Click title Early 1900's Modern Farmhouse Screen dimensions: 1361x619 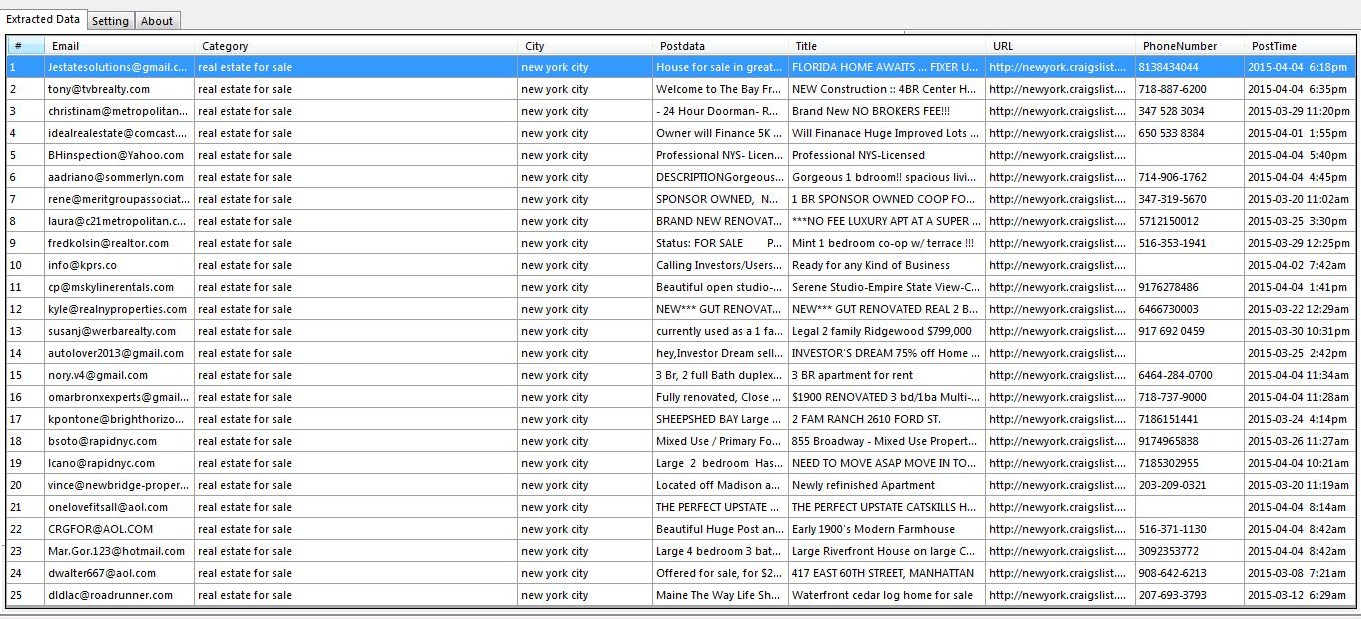click(x=873, y=529)
